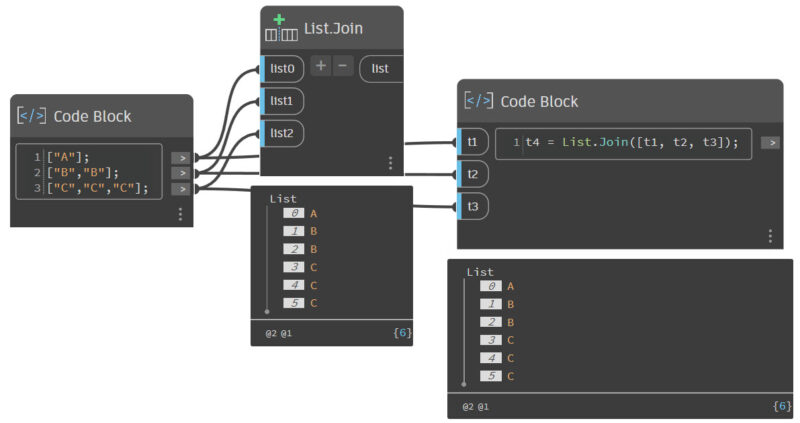The image size is (800, 423).
Task: Open the left Code Block options menu (three dots)
Action: click(180, 214)
